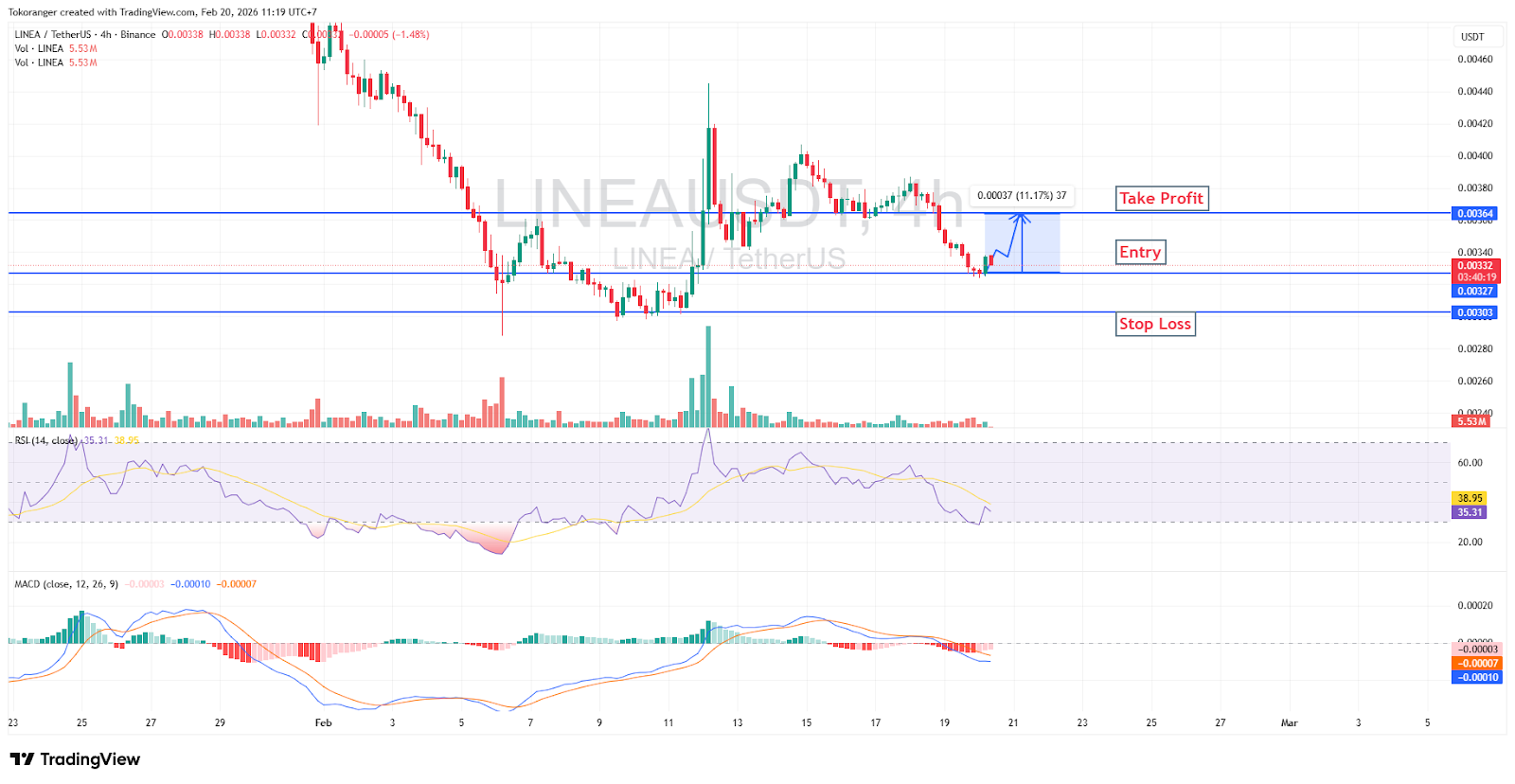Click the red 0.00332 current price tag
1515x784 pixels.
(x=1474, y=266)
